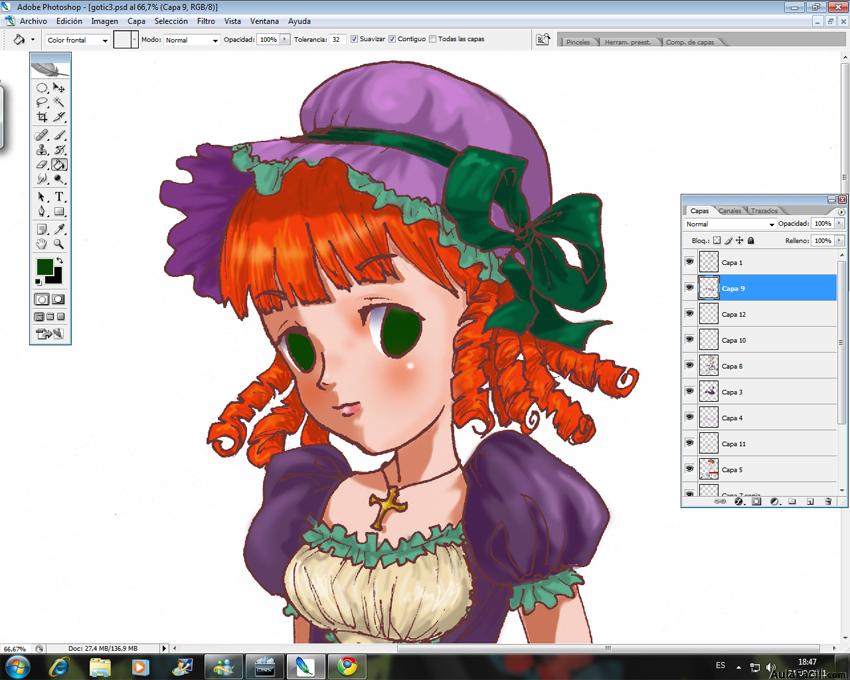Select the Brush tool
Image resolution: width=850 pixels, height=680 pixels.
[59, 135]
